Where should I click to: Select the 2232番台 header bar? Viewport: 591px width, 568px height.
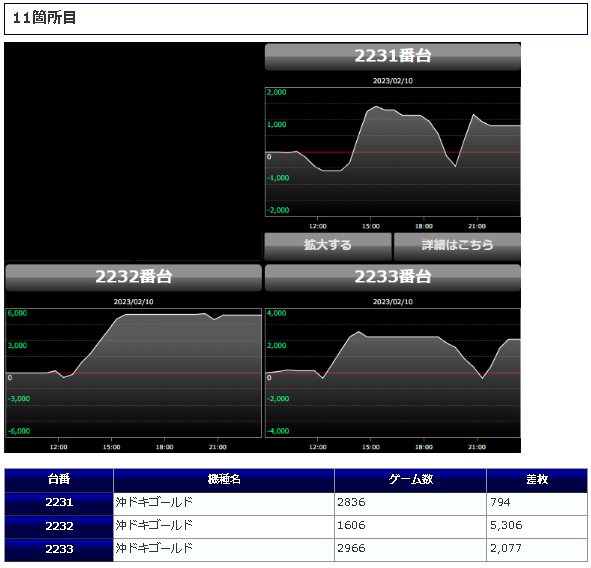tap(133, 278)
